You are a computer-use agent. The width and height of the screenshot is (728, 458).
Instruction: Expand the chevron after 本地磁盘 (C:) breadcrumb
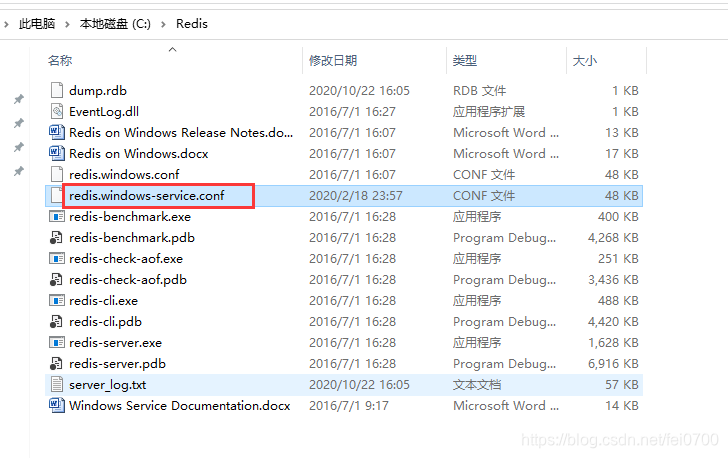pos(163,24)
